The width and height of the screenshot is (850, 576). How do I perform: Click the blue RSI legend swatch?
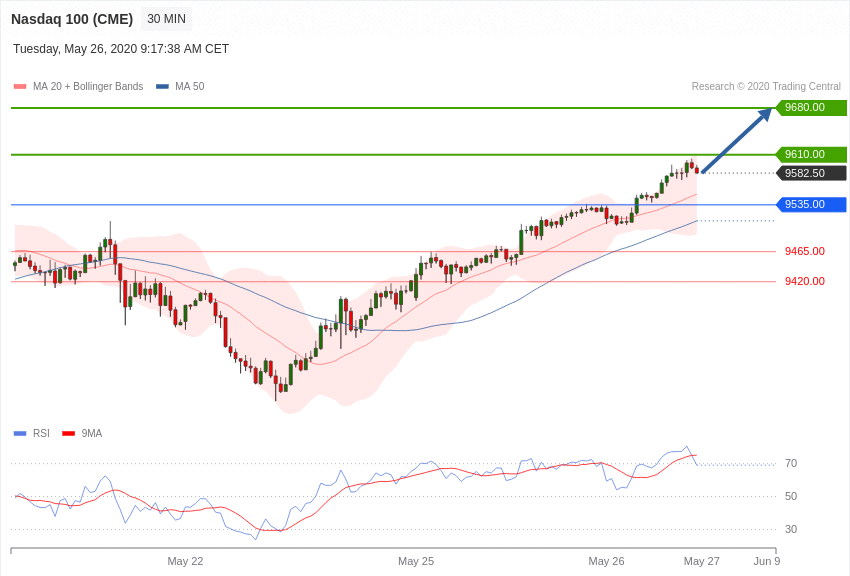20,433
